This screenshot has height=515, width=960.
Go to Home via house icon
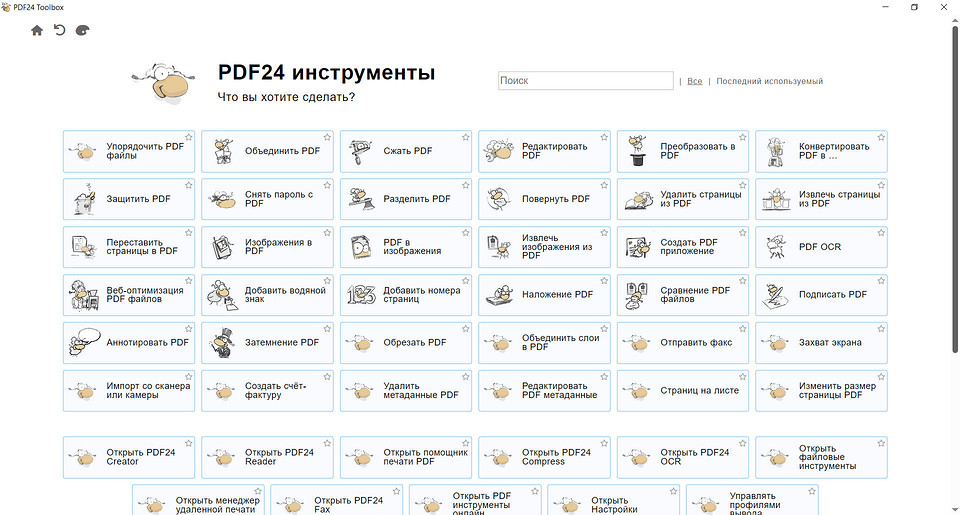click(x=37, y=30)
